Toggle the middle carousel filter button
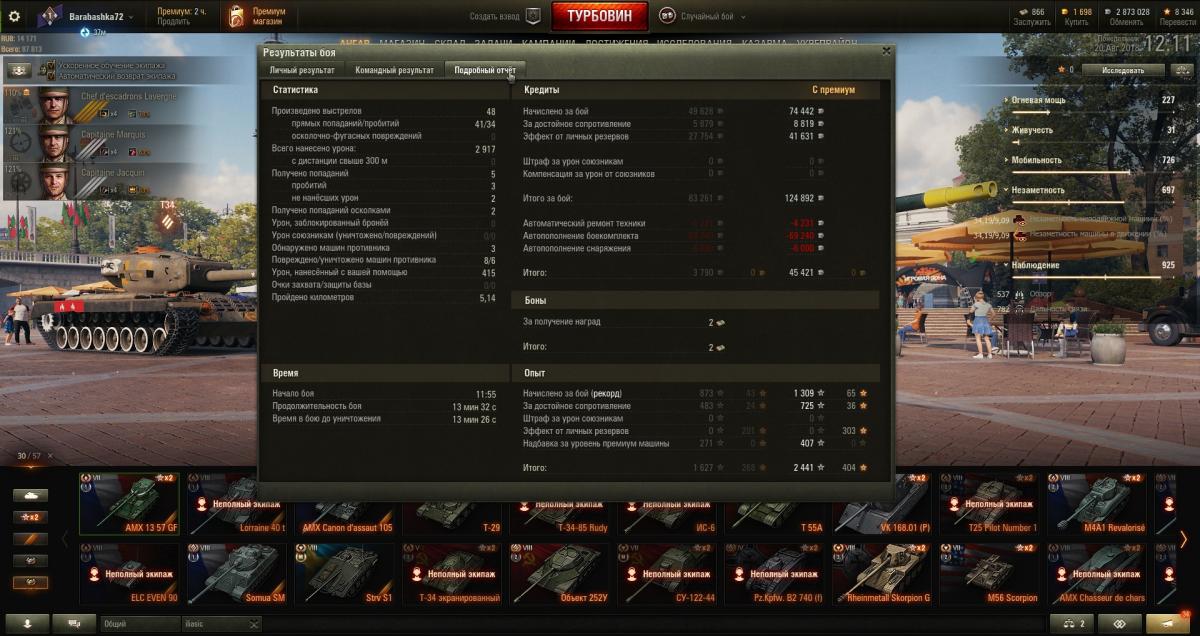 coord(30,539)
